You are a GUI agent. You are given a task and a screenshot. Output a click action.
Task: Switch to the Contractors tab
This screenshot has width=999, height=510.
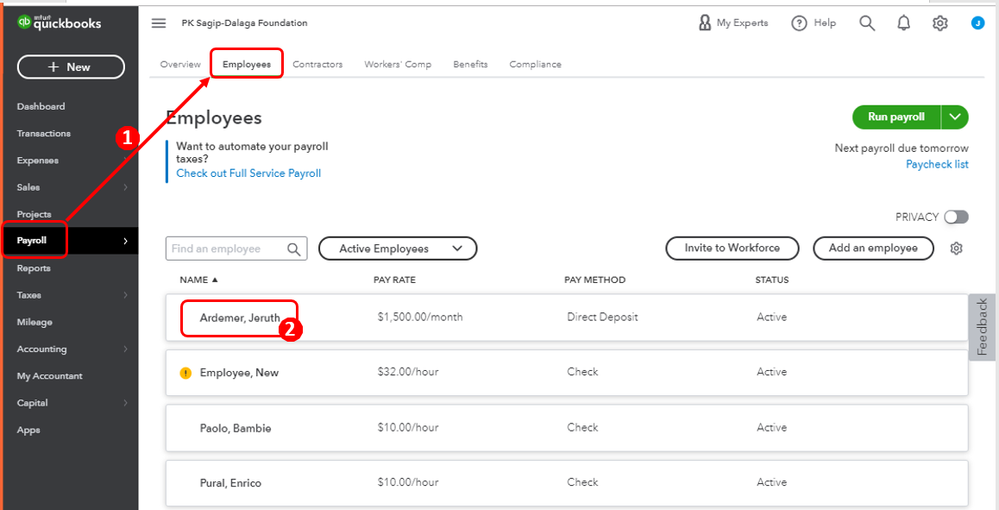(x=317, y=64)
